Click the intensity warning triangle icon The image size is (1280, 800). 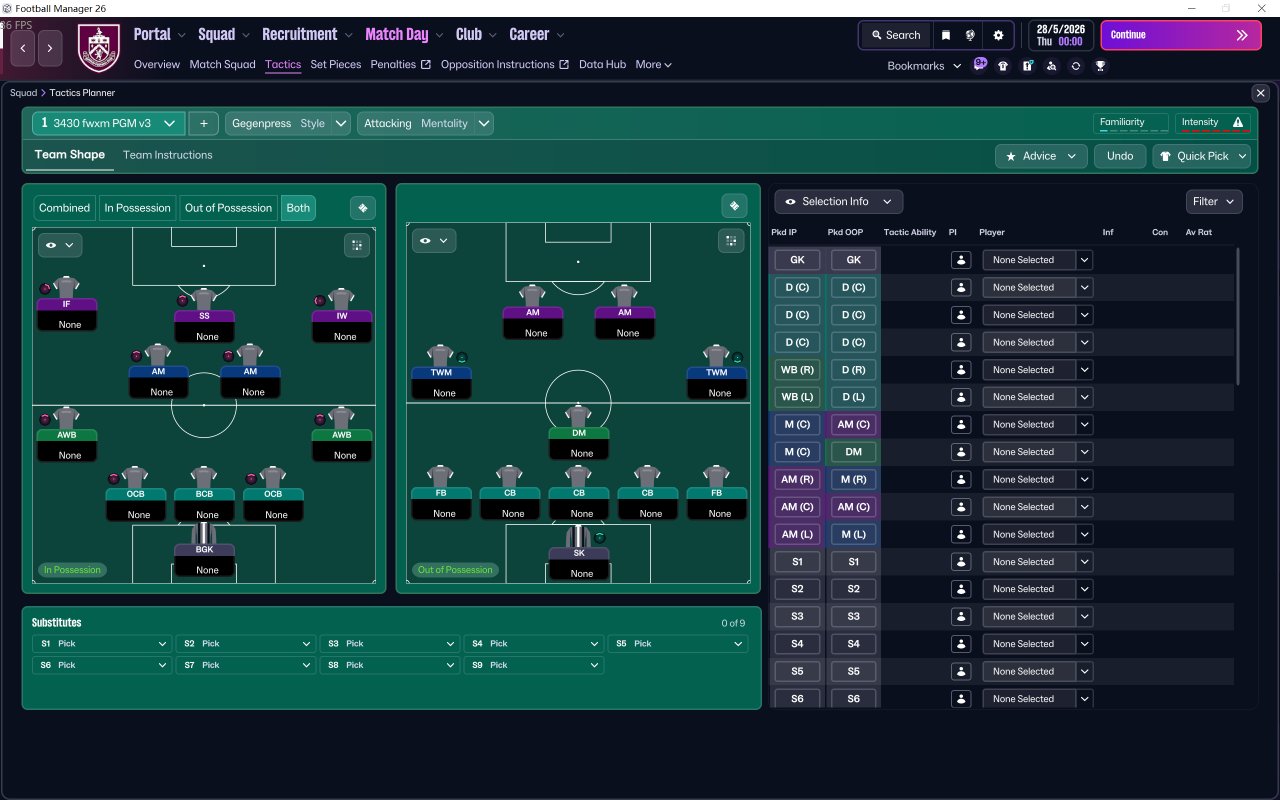click(1238, 123)
